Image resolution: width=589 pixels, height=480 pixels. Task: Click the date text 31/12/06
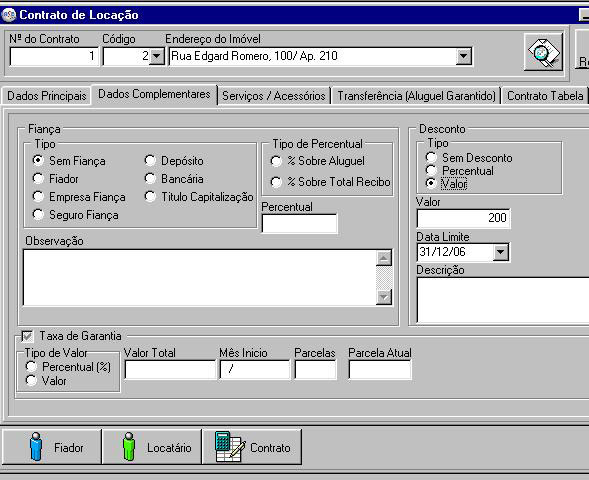[442, 251]
